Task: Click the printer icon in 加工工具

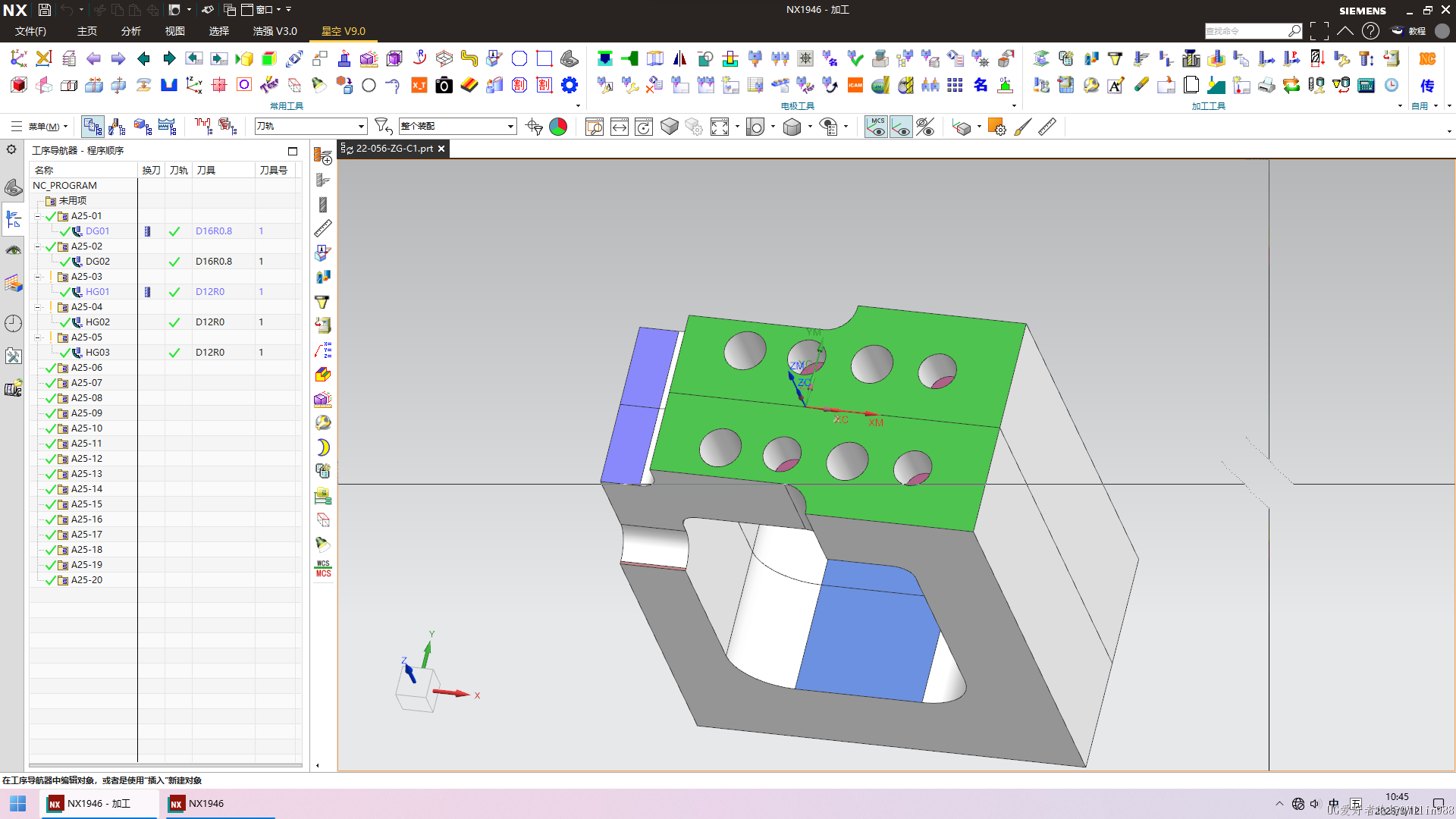Action: (x=1266, y=86)
